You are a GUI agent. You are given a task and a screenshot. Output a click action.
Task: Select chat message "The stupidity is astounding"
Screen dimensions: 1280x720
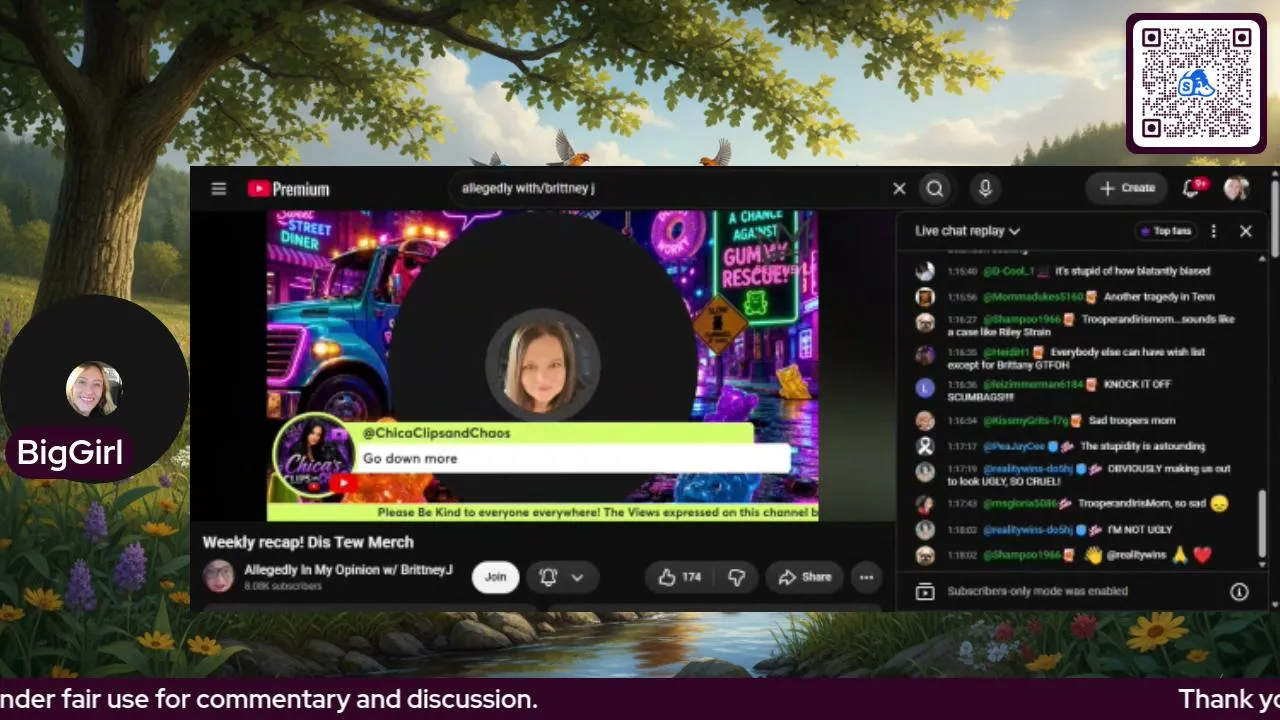pos(1142,446)
